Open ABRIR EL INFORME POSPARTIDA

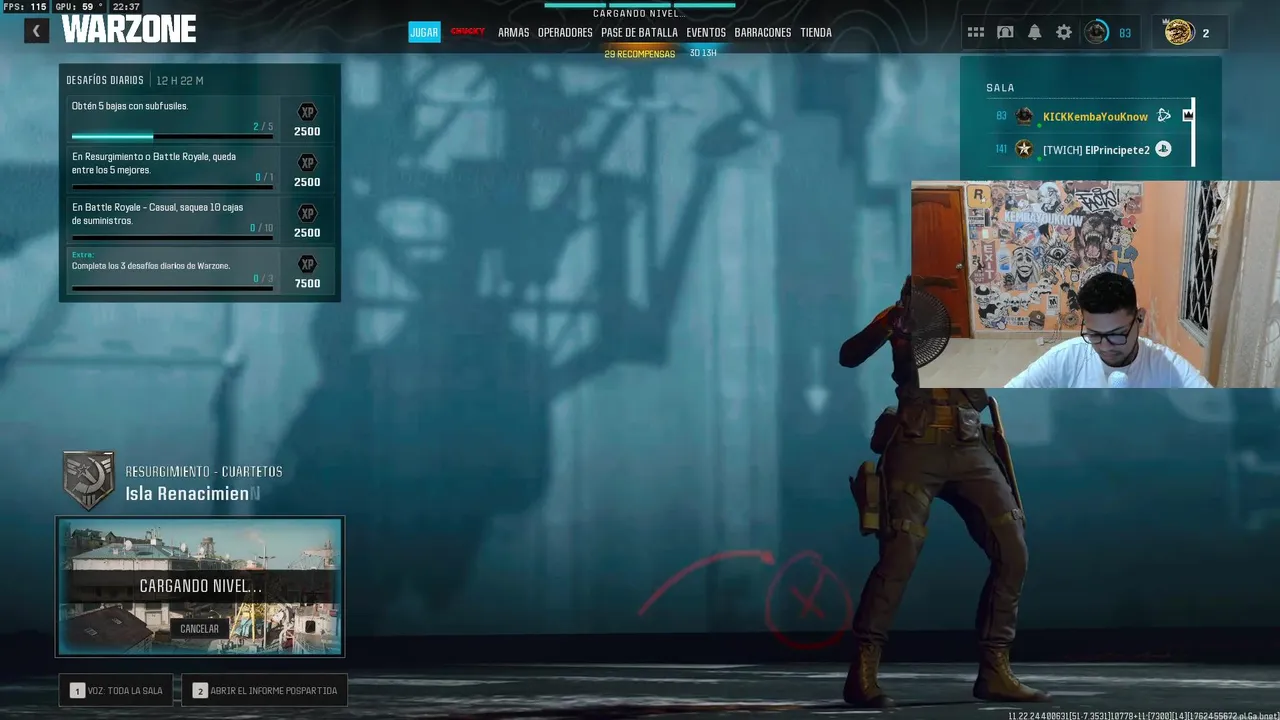[264, 690]
